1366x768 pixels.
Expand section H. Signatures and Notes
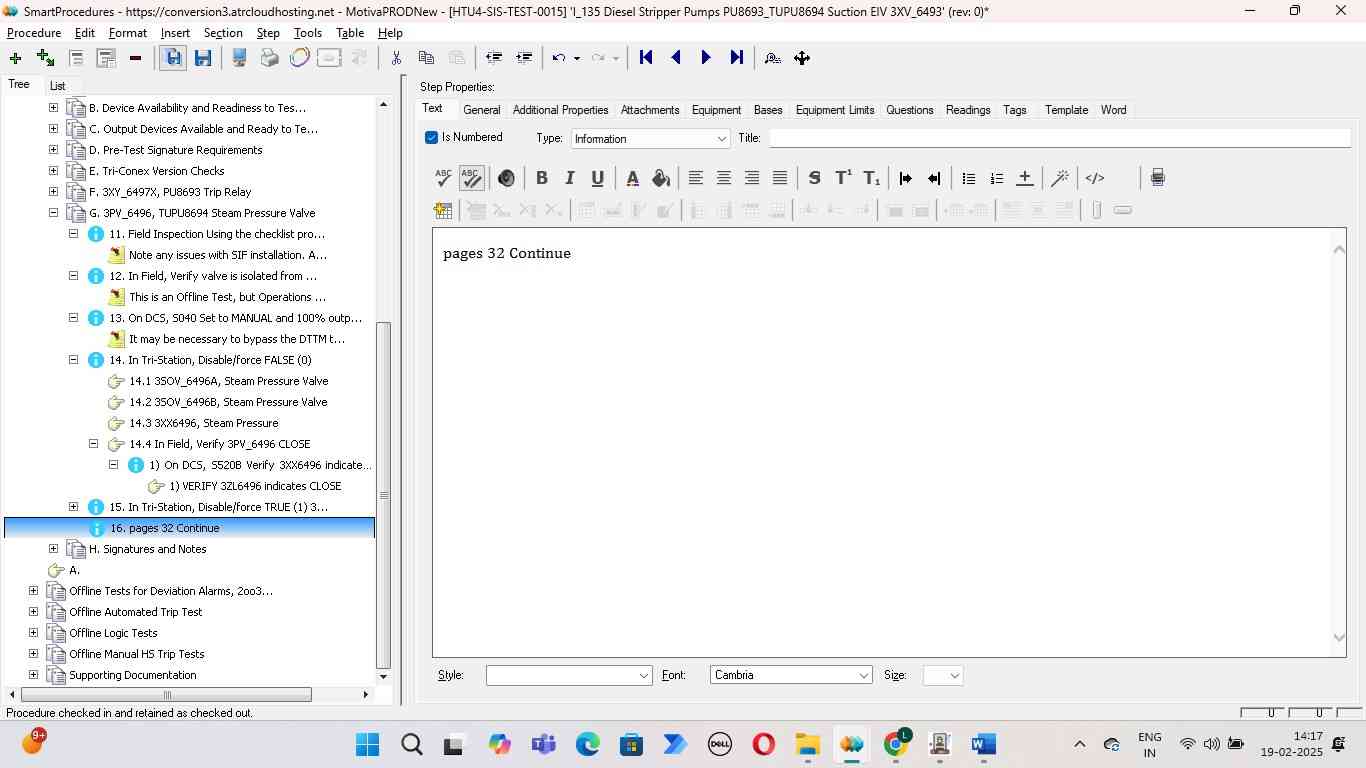tap(53, 549)
